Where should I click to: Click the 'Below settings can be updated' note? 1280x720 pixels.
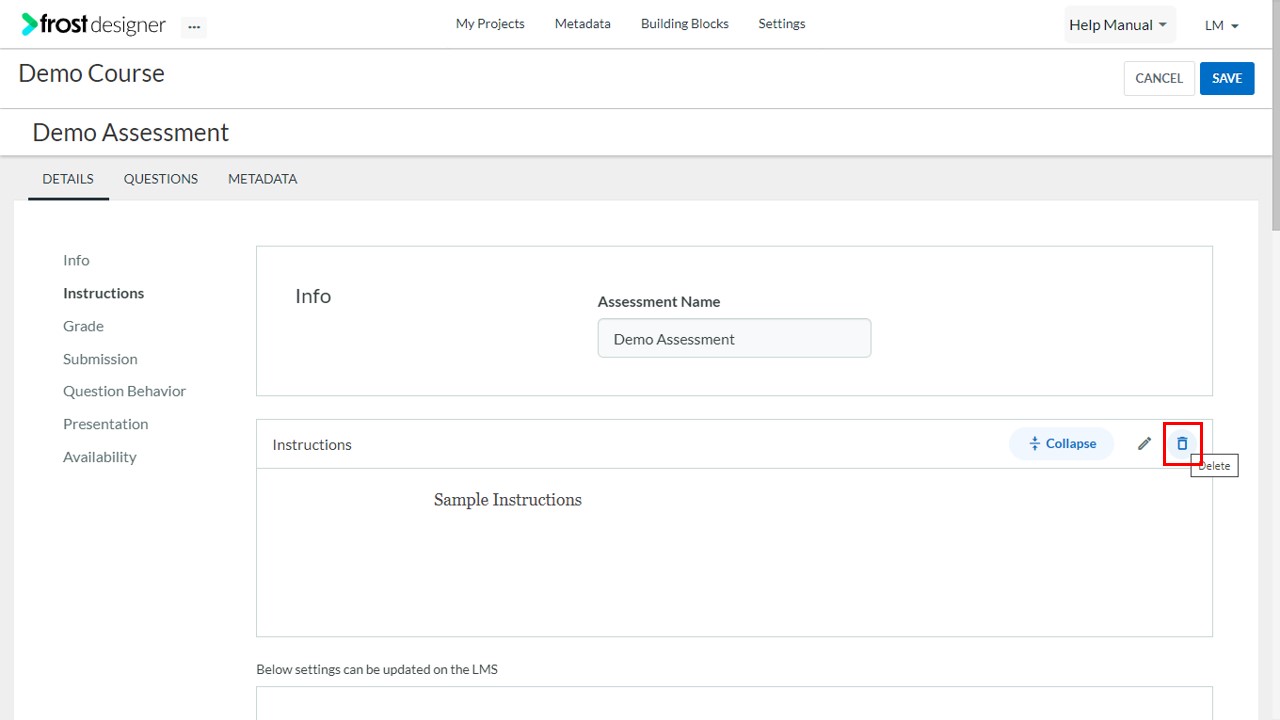(x=377, y=669)
